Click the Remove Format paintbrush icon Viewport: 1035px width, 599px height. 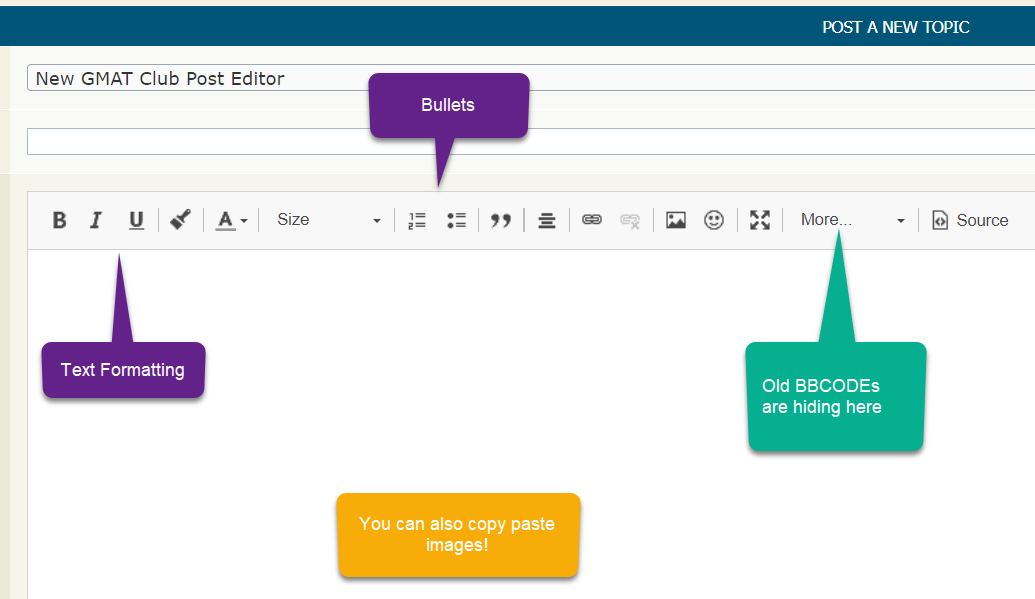(180, 220)
